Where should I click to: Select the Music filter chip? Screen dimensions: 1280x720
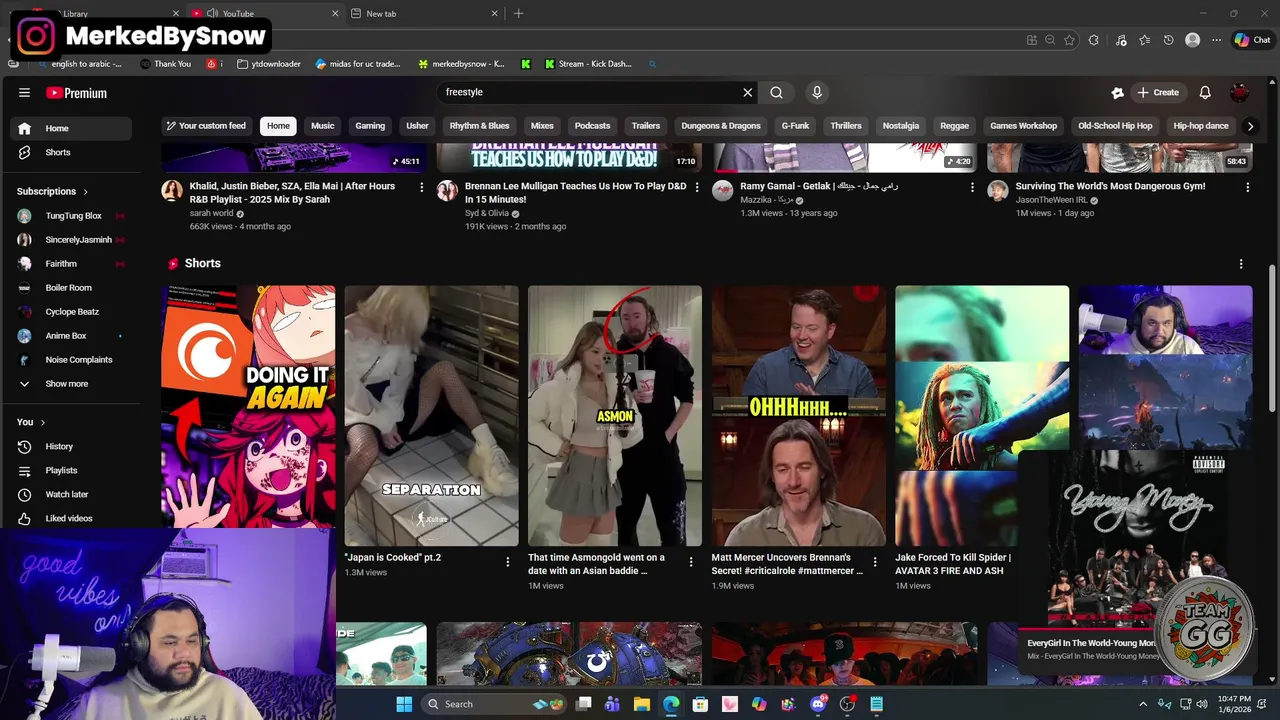point(322,126)
